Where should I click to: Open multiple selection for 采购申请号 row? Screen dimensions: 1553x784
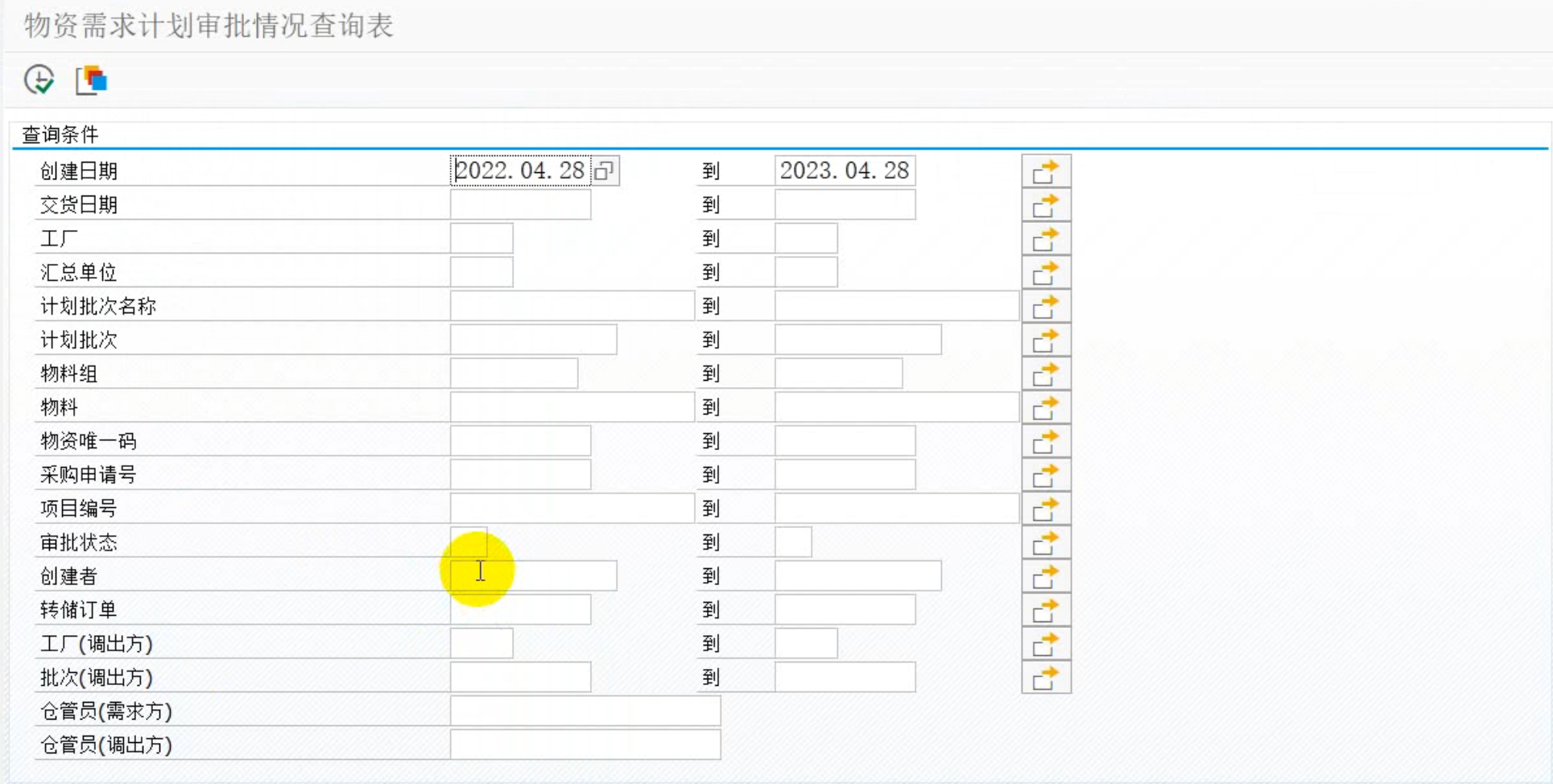1045,476
